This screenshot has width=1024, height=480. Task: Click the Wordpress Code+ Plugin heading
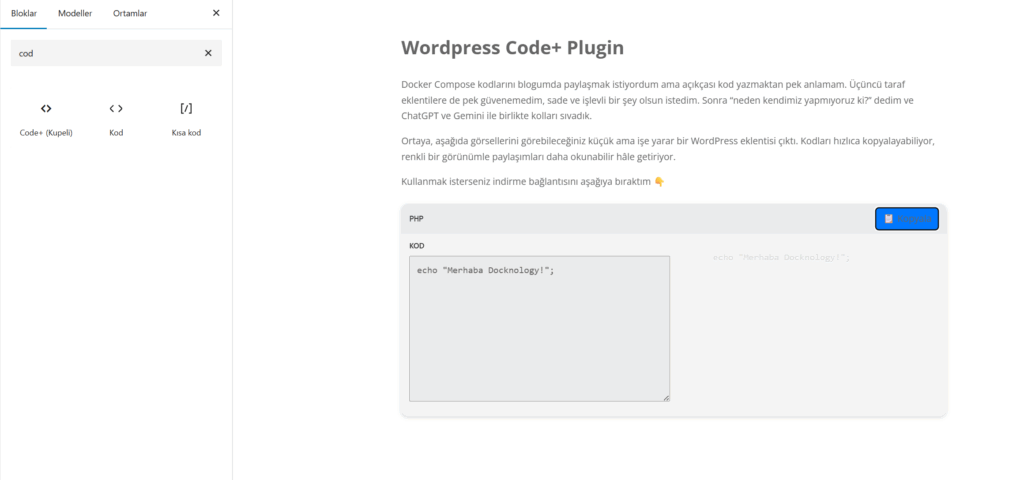click(x=512, y=47)
